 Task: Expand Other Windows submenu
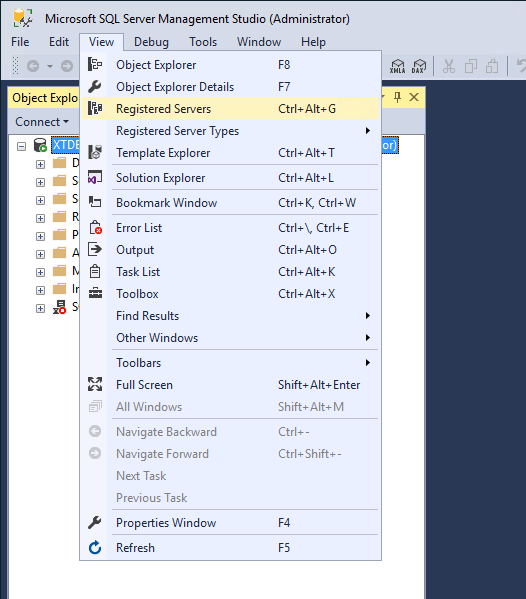pyautogui.click(x=230, y=338)
